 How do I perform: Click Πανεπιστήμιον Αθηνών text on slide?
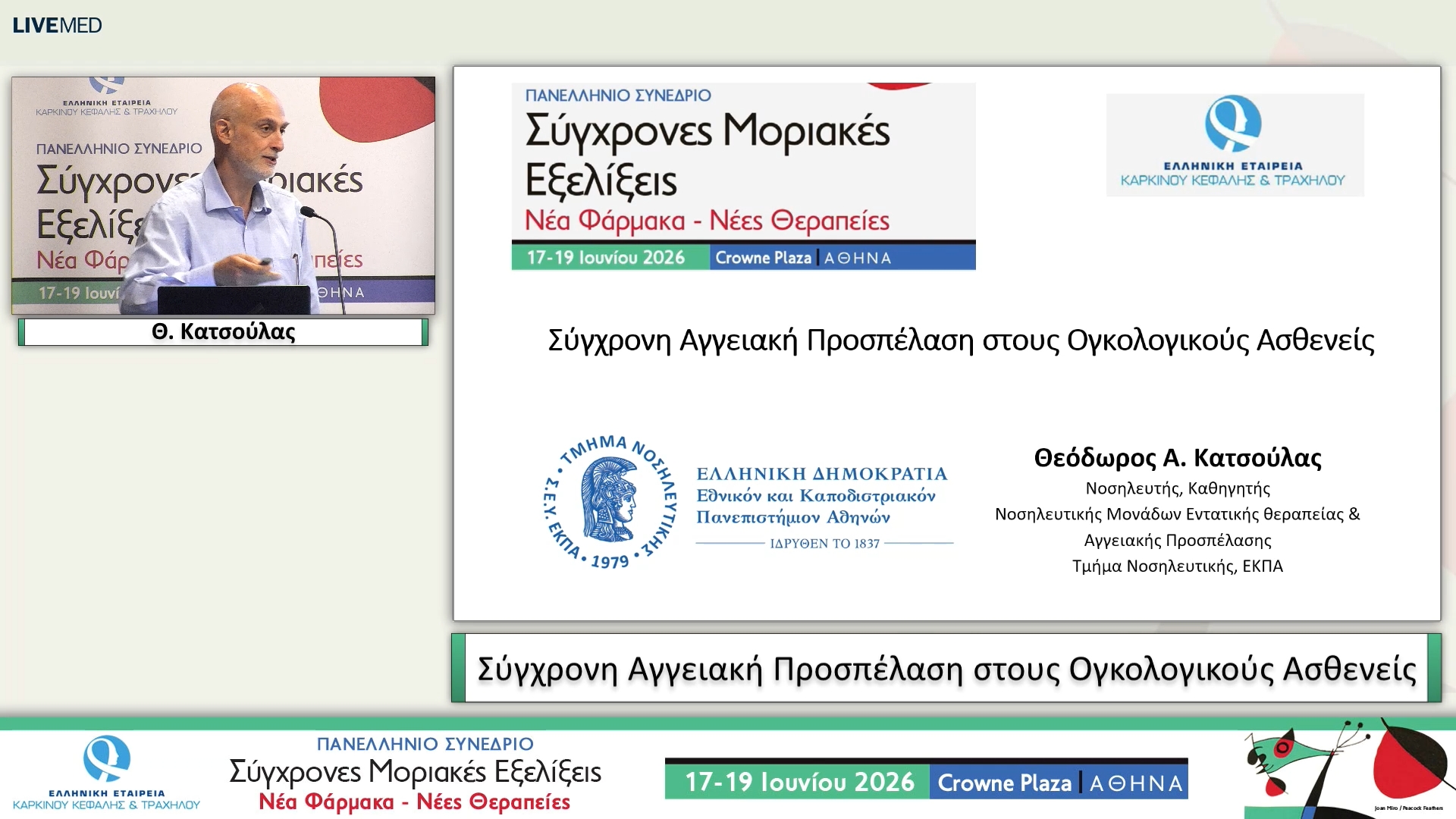pos(793,517)
